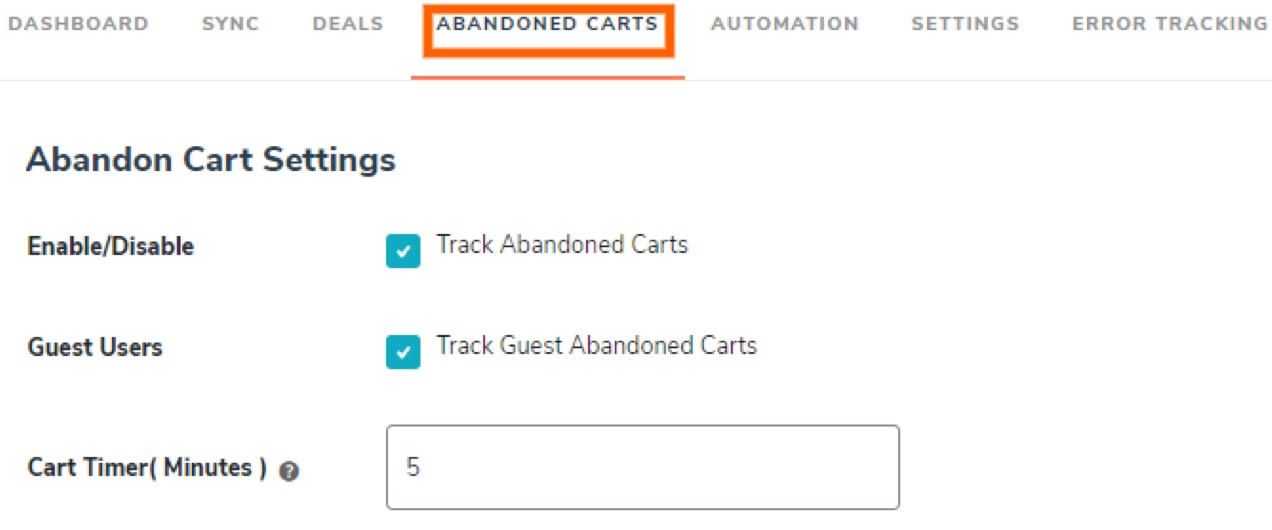Click the white checkmark in Guest Users row
Viewport: 1272px width, 530px height.
coord(403,352)
